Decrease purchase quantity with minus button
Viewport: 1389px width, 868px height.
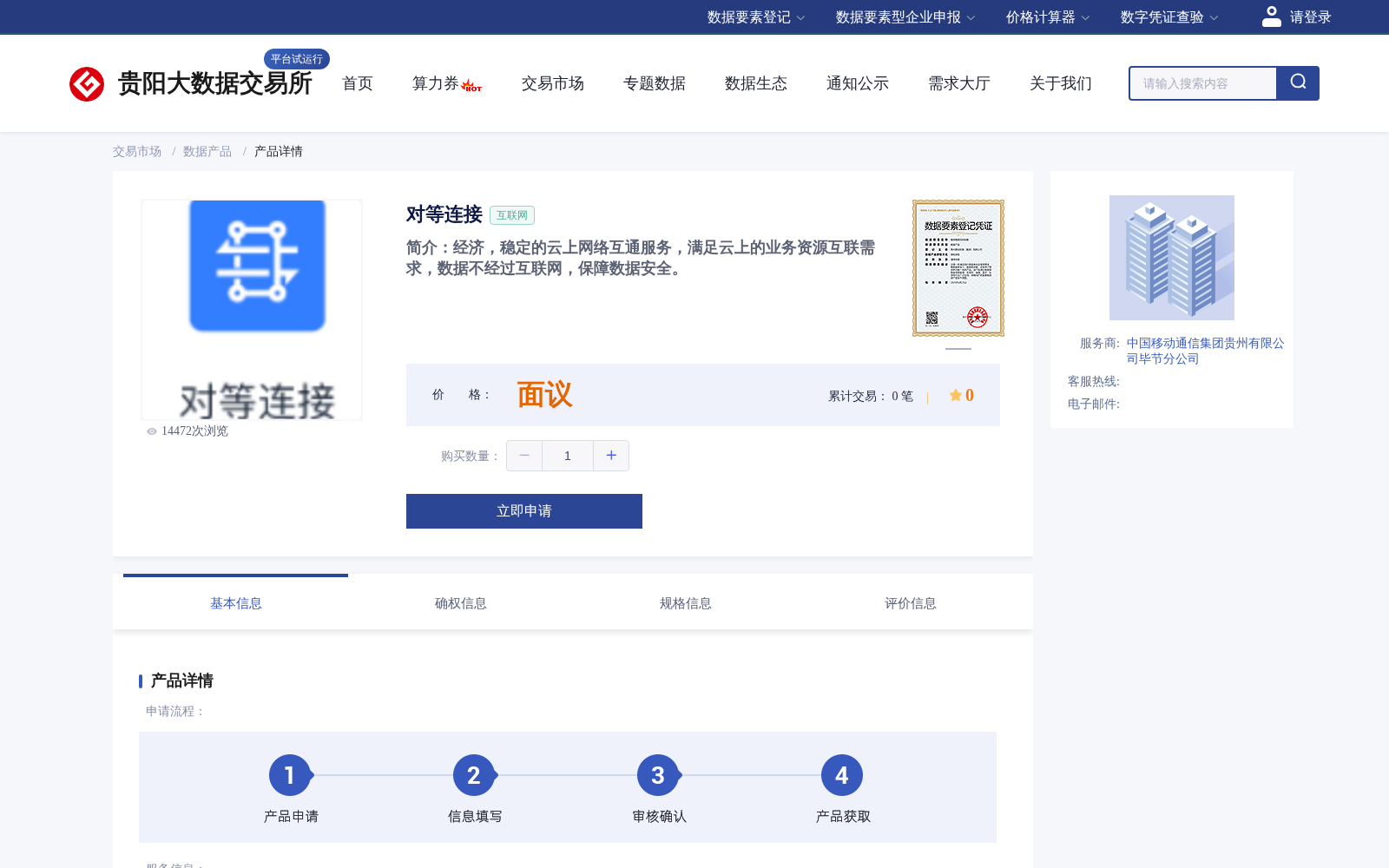point(524,456)
